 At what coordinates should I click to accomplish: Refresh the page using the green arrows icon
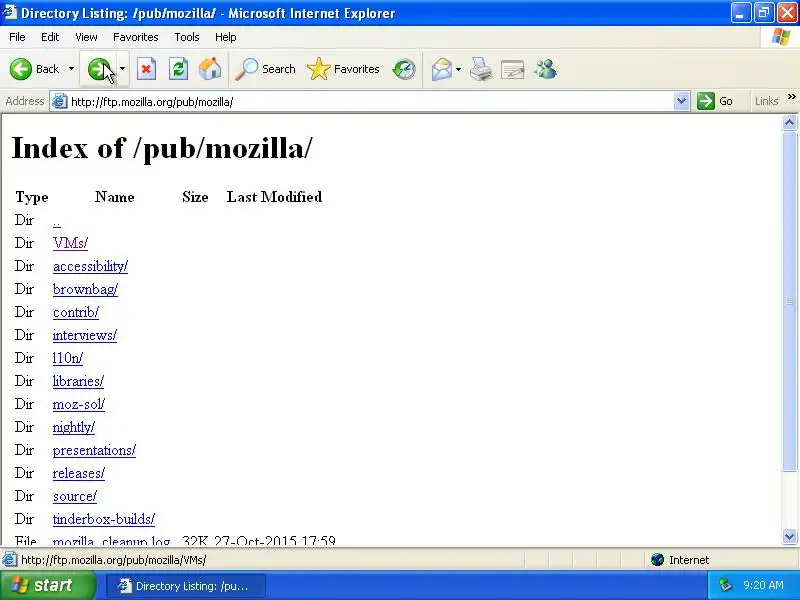179,69
